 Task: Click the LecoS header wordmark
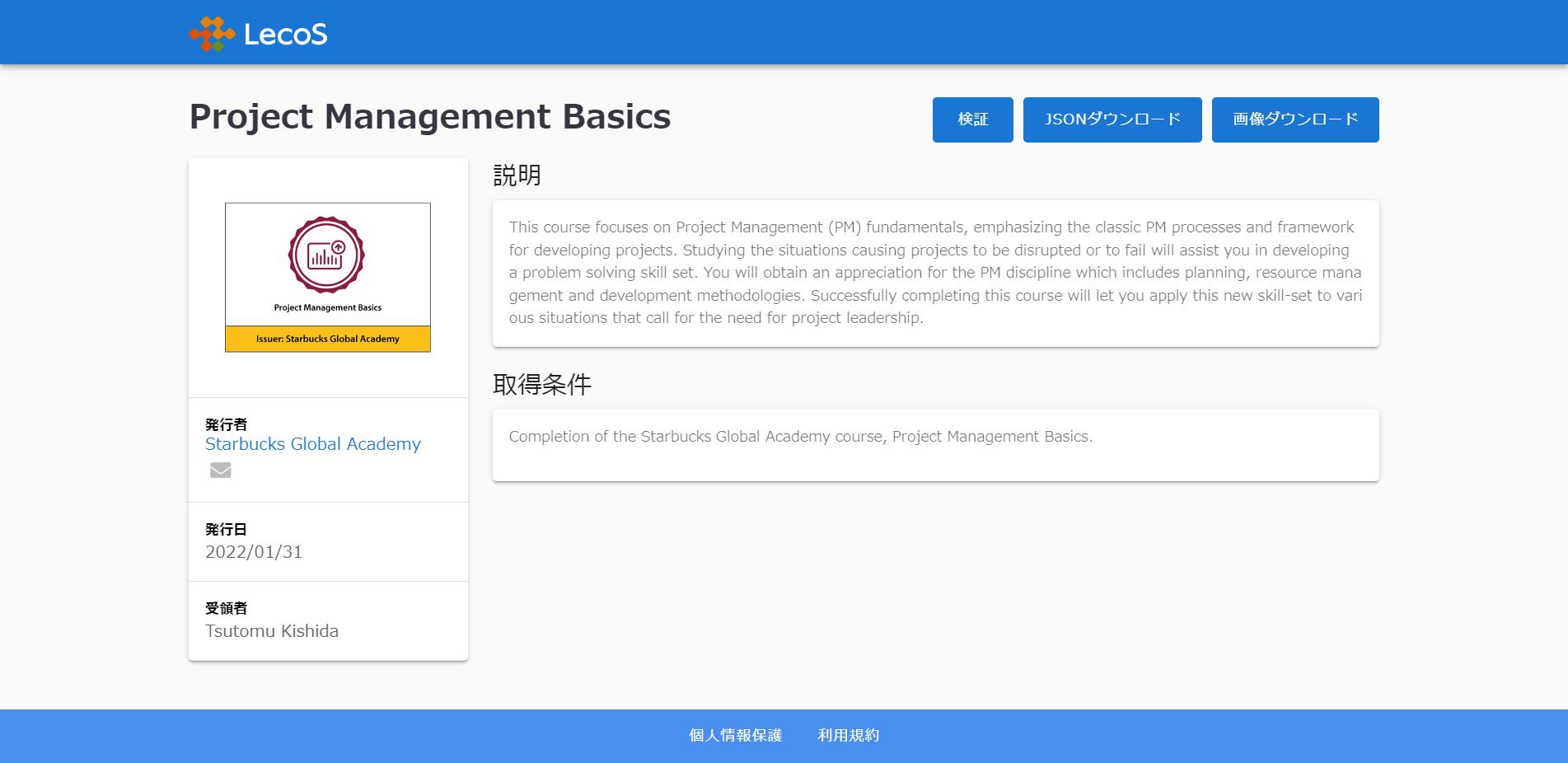285,34
